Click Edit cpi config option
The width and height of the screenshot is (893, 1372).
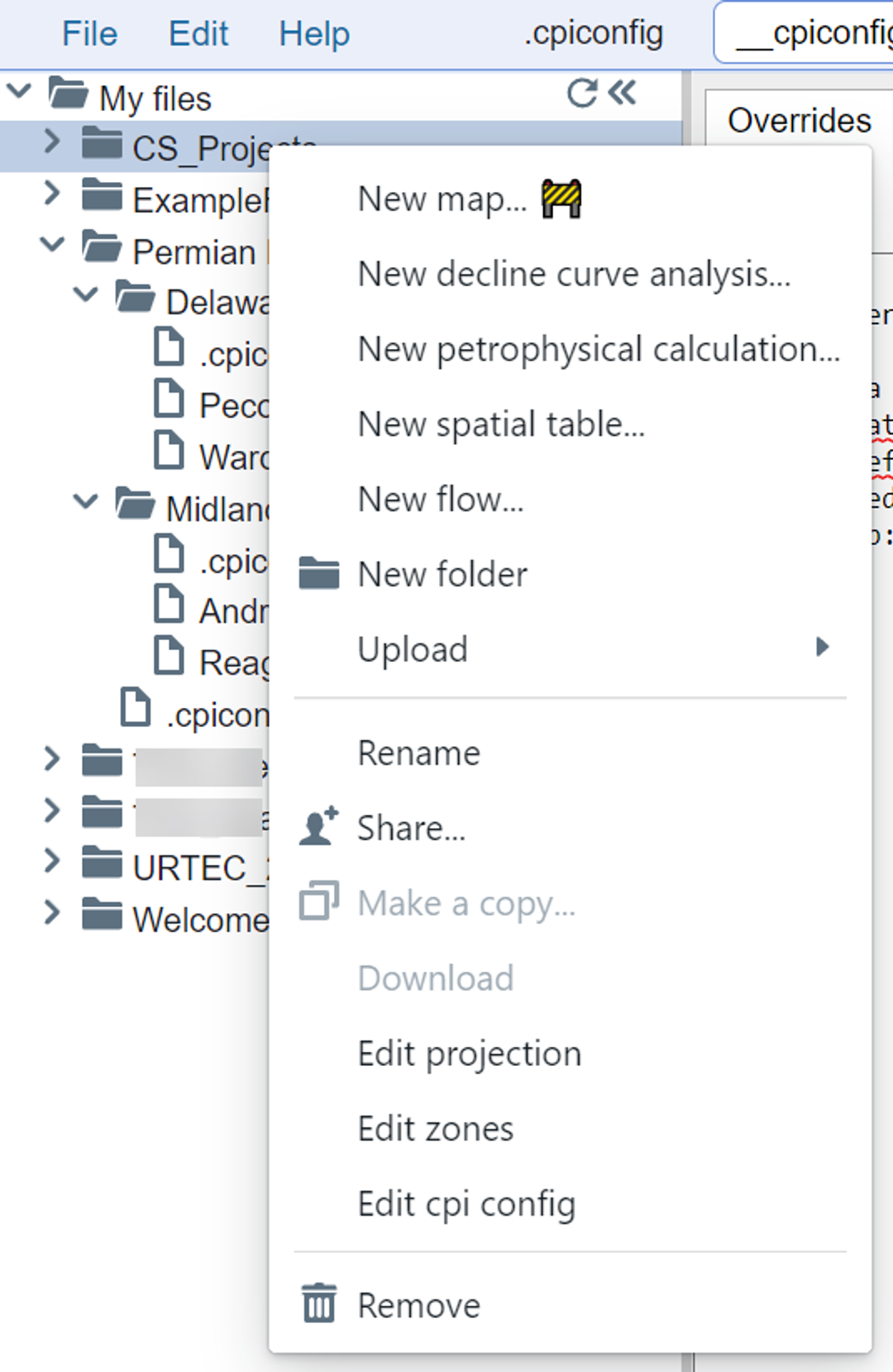(x=466, y=1204)
